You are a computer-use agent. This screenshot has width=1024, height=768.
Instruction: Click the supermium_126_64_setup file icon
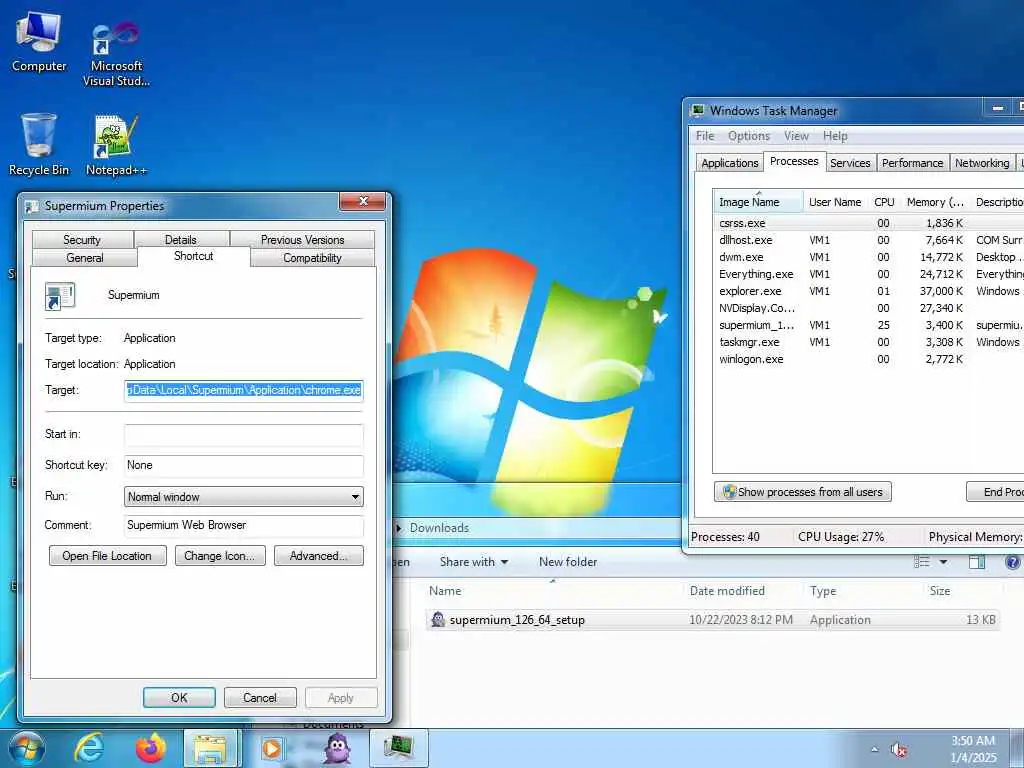point(438,619)
